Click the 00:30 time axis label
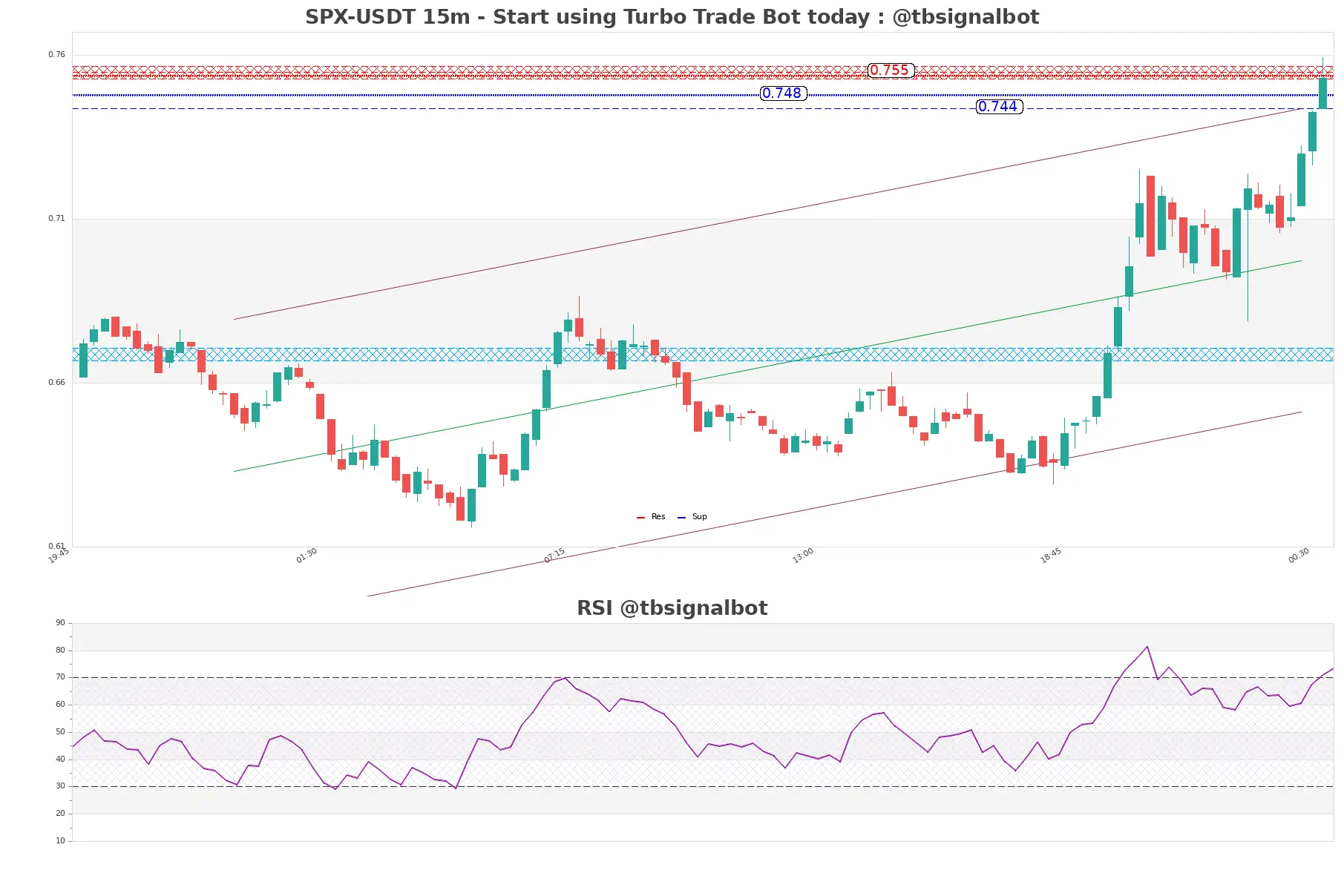This screenshot has height=896, width=1344. click(1299, 556)
